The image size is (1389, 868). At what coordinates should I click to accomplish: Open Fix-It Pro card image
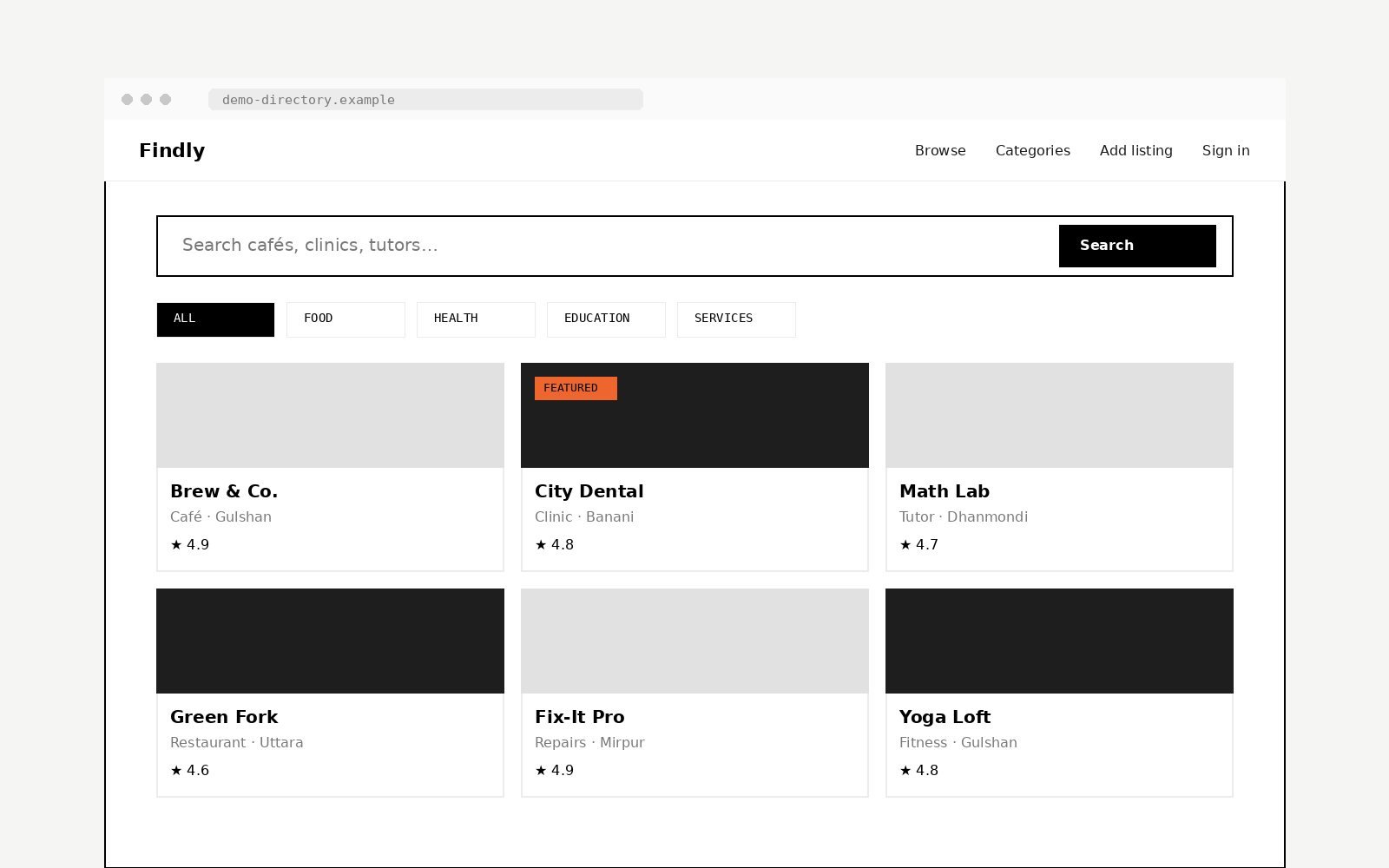coord(694,641)
